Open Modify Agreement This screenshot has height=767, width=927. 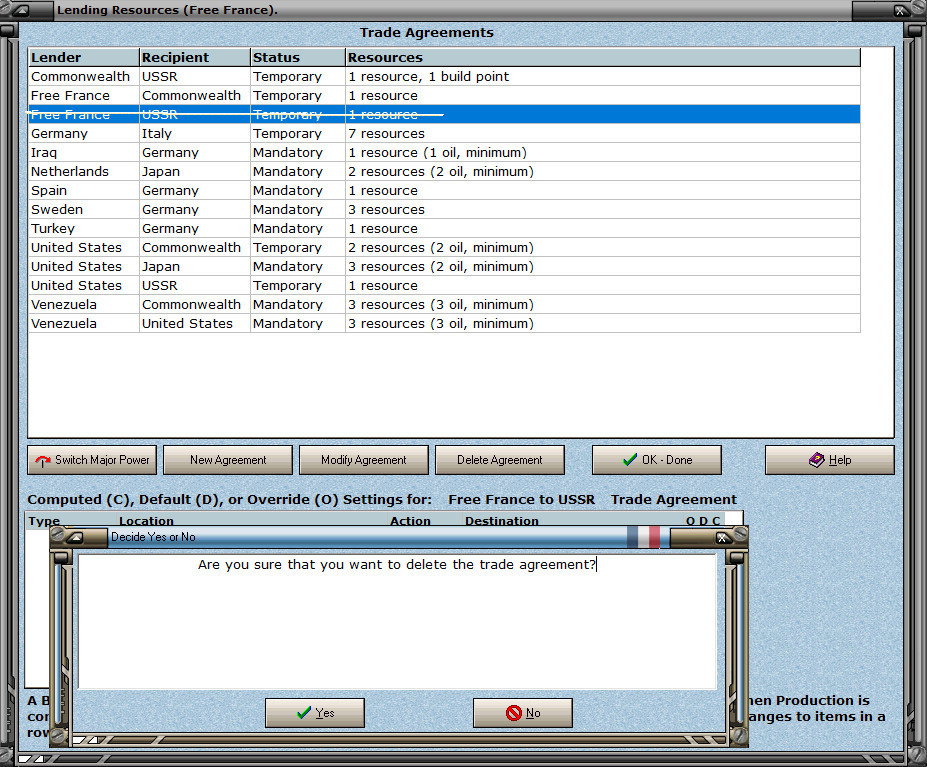click(364, 460)
